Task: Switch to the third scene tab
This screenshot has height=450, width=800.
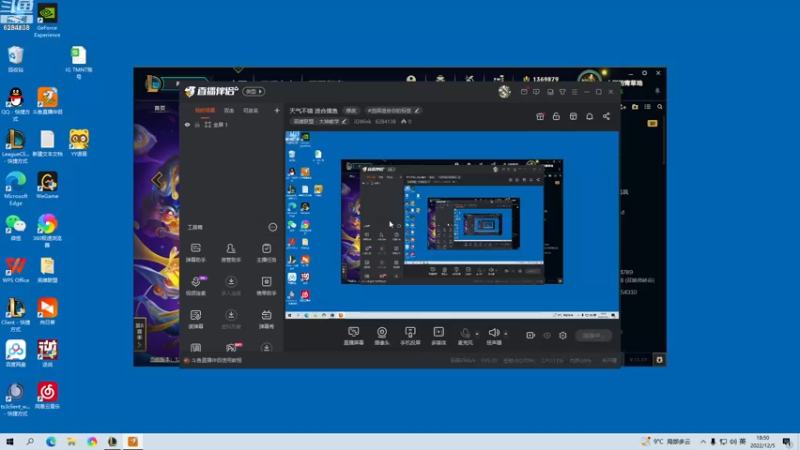Action: click(251, 110)
